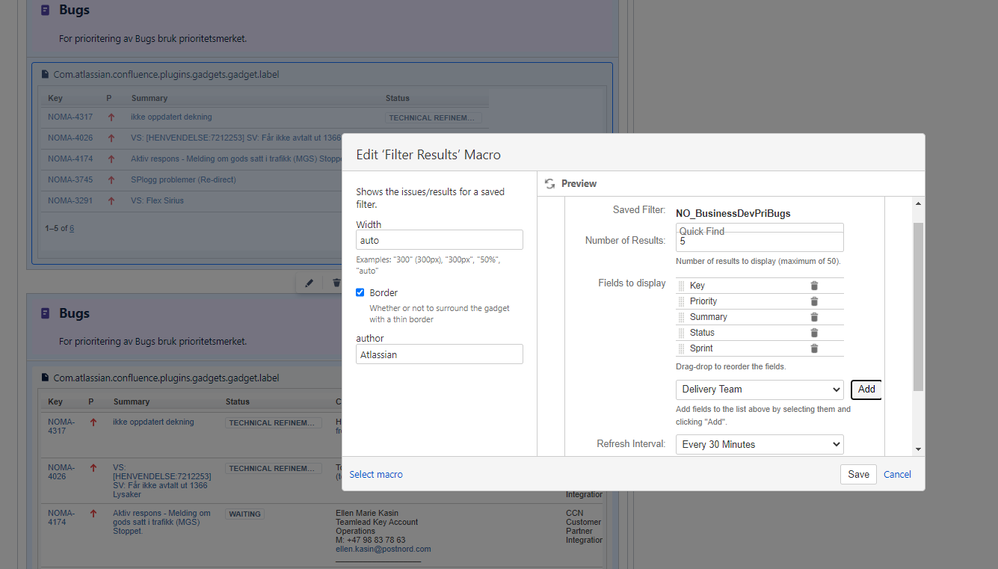Click the second Bugs panel purple icon
Viewport: 998px width, 569px height.
tap(45, 313)
